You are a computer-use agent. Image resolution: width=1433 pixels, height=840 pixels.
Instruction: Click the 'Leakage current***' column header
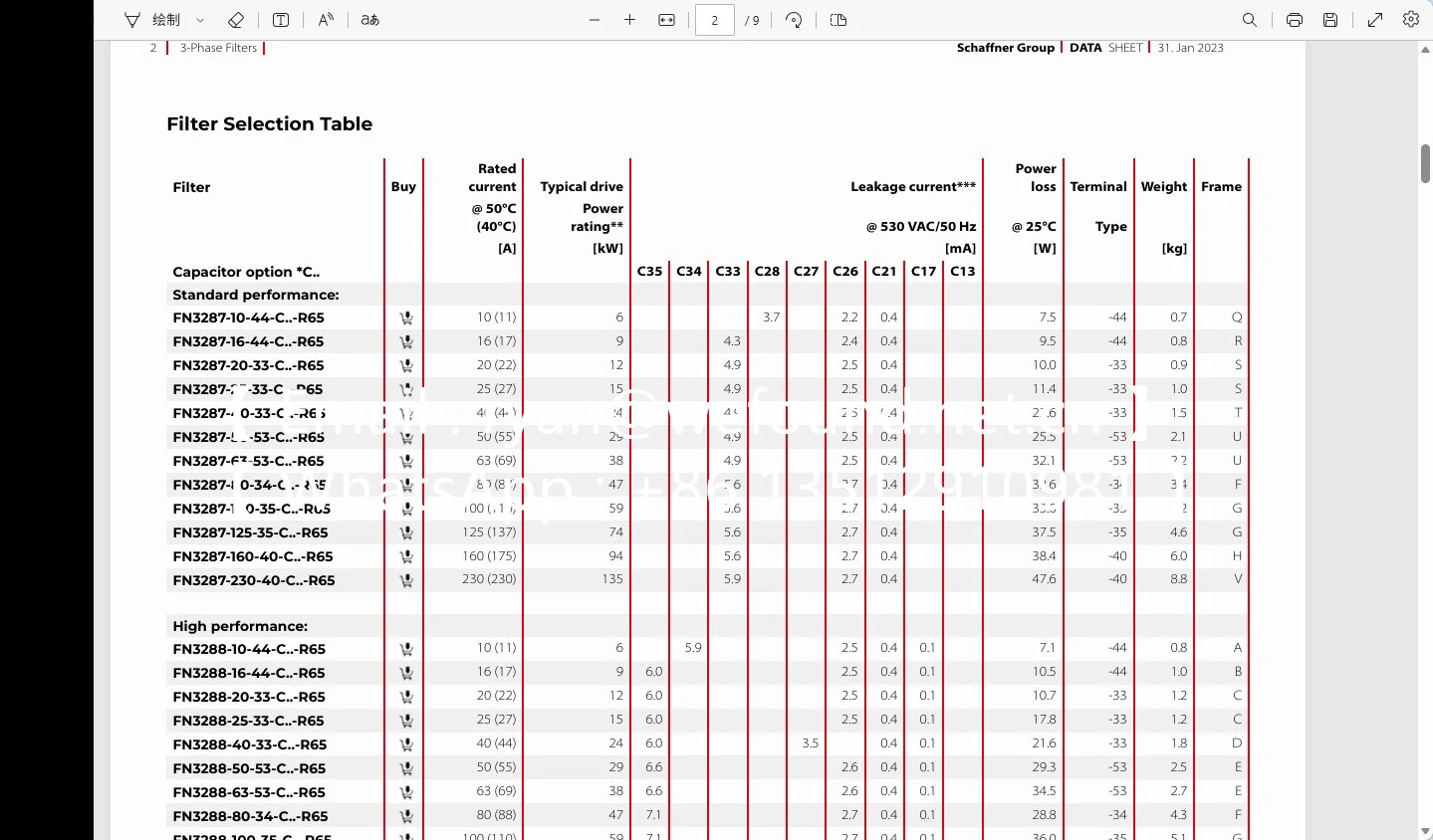(x=913, y=187)
